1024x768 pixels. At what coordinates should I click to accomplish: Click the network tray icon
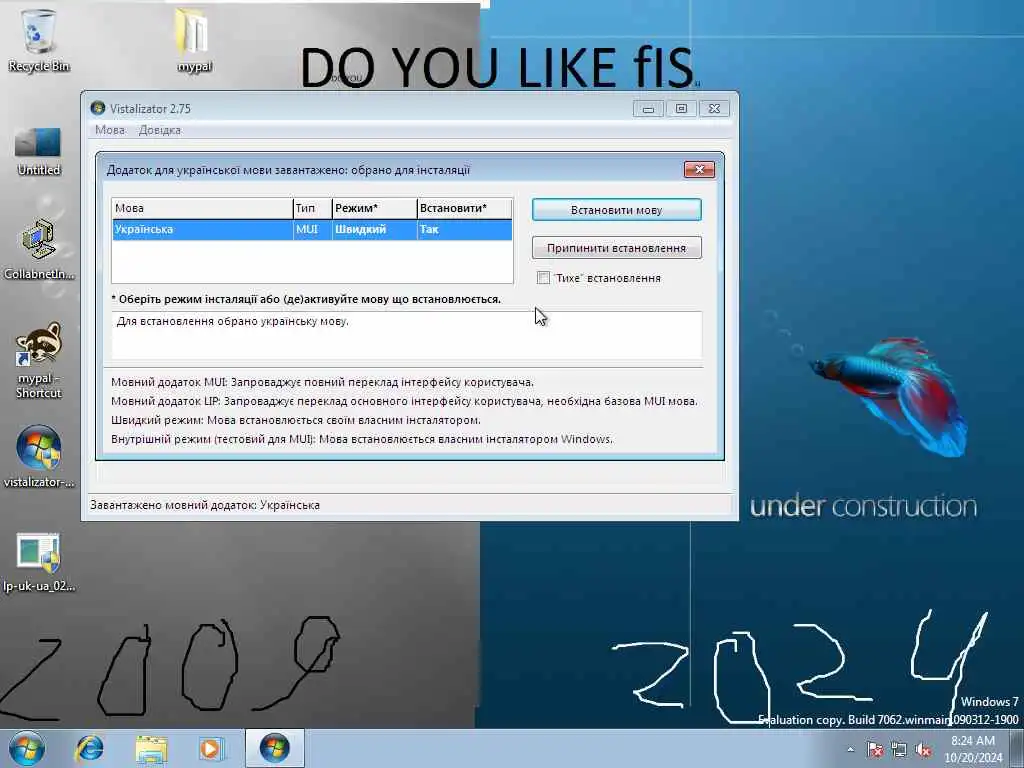click(x=899, y=750)
